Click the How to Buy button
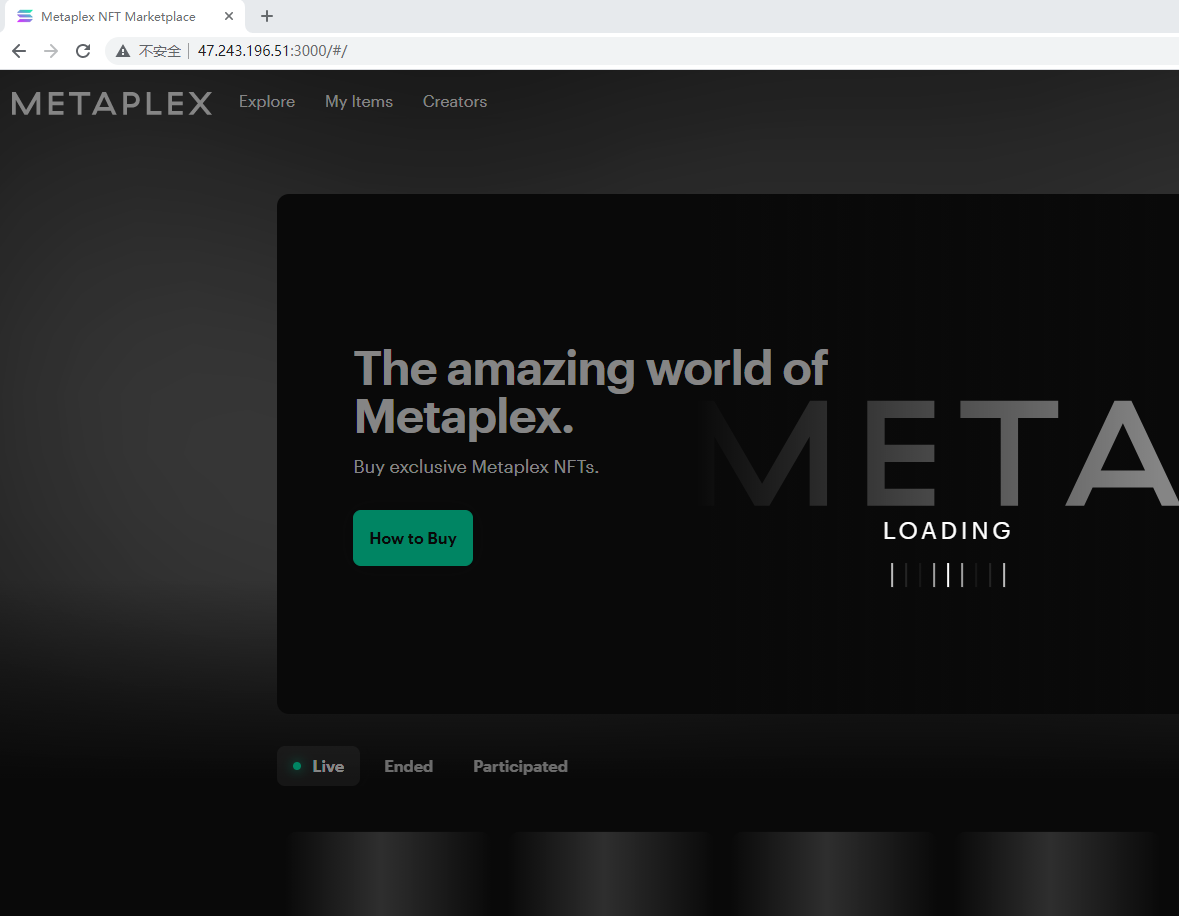The height and width of the screenshot is (916, 1179). [412, 537]
